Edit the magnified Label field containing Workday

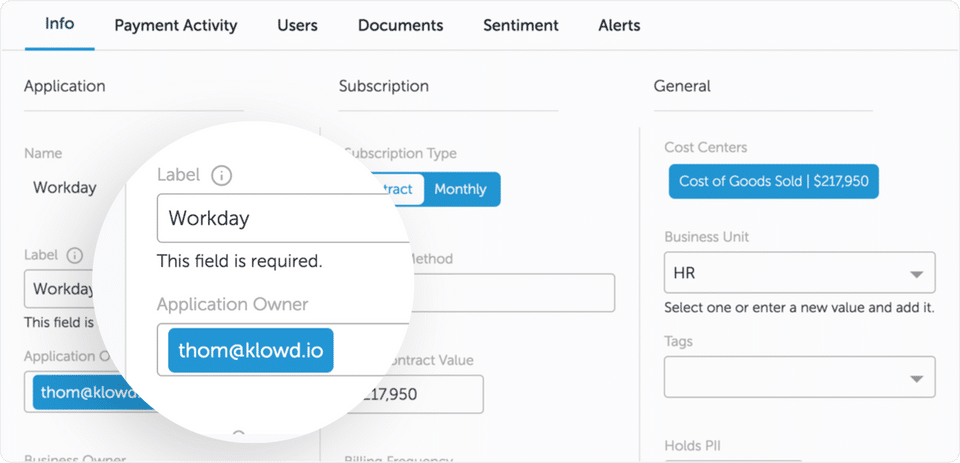[x=280, y=218]
